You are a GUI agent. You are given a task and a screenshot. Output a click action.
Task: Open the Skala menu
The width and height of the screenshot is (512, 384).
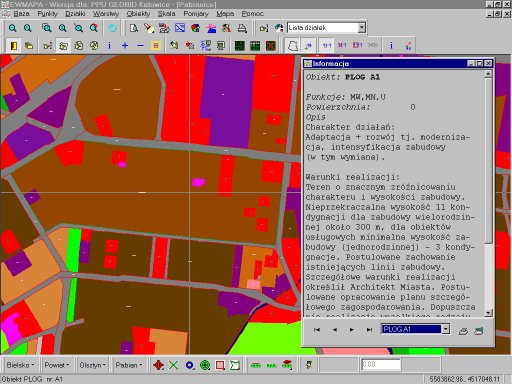(166, 14)
